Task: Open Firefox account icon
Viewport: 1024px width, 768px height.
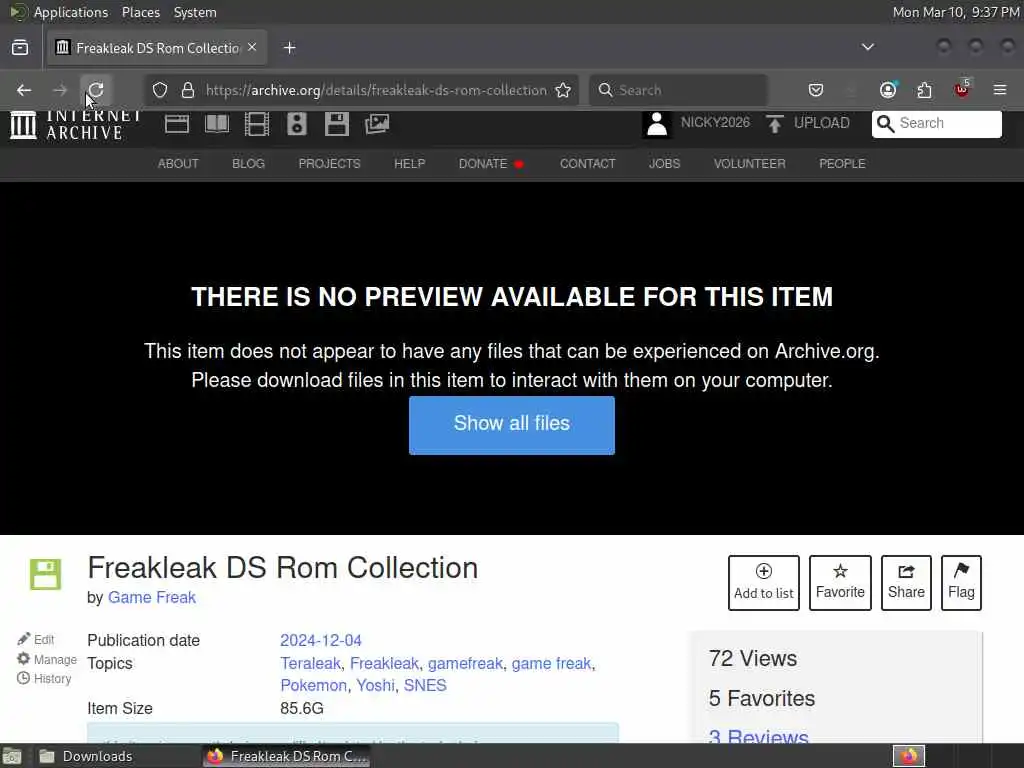Action: click(x=888, y=90)
